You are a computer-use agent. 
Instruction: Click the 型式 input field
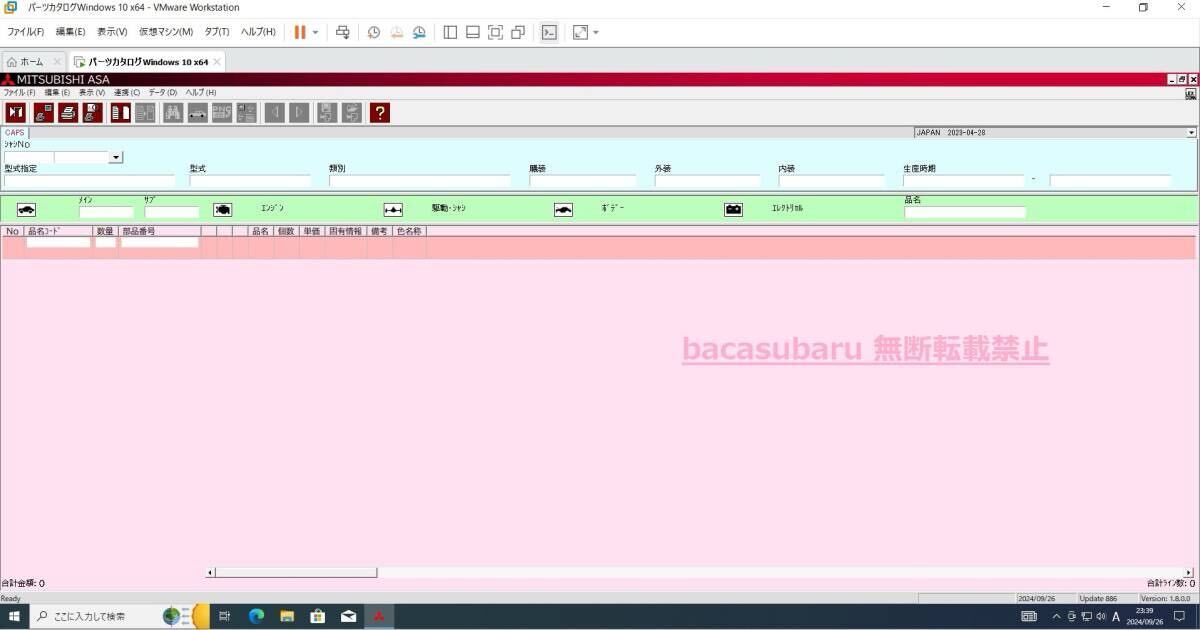tap(250, 181)
